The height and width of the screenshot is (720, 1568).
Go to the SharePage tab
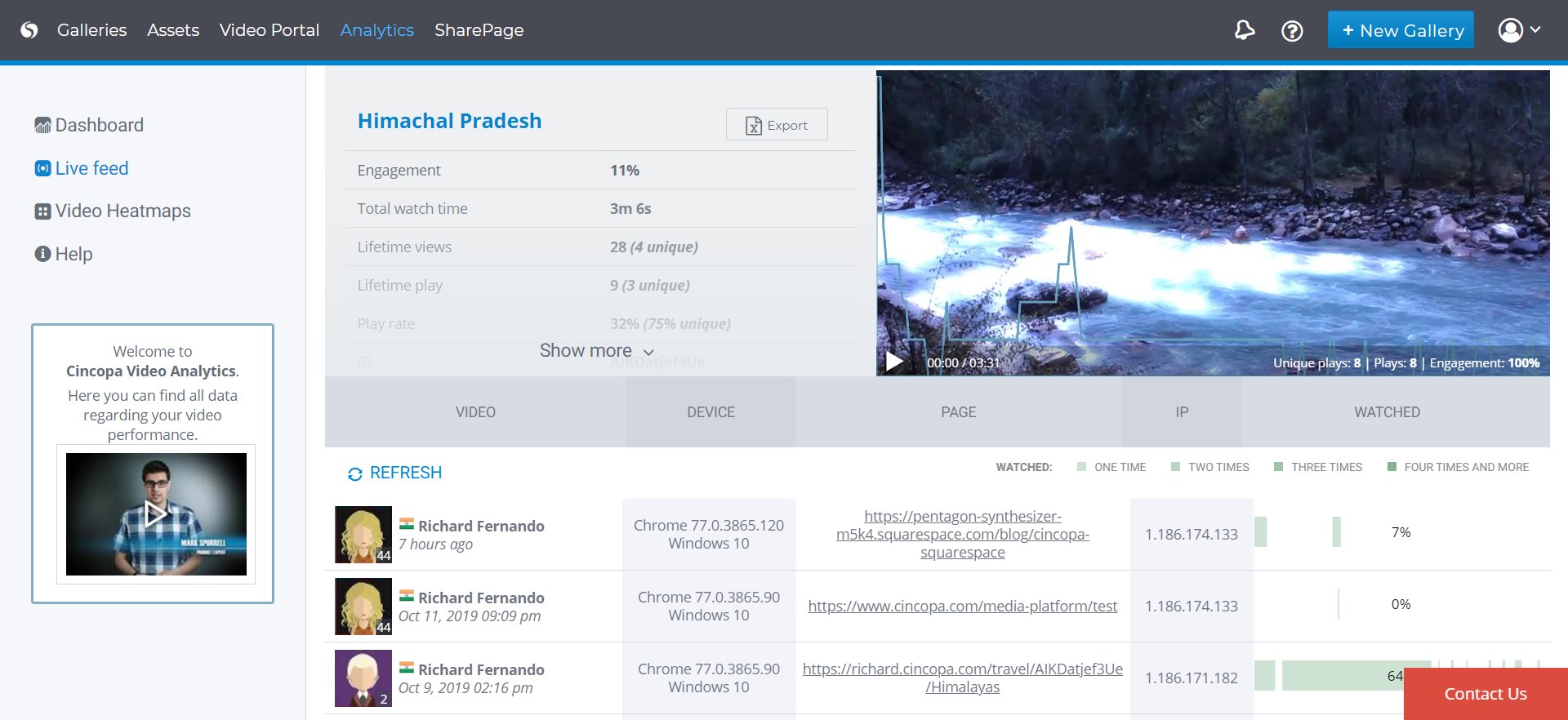[479, 30]
